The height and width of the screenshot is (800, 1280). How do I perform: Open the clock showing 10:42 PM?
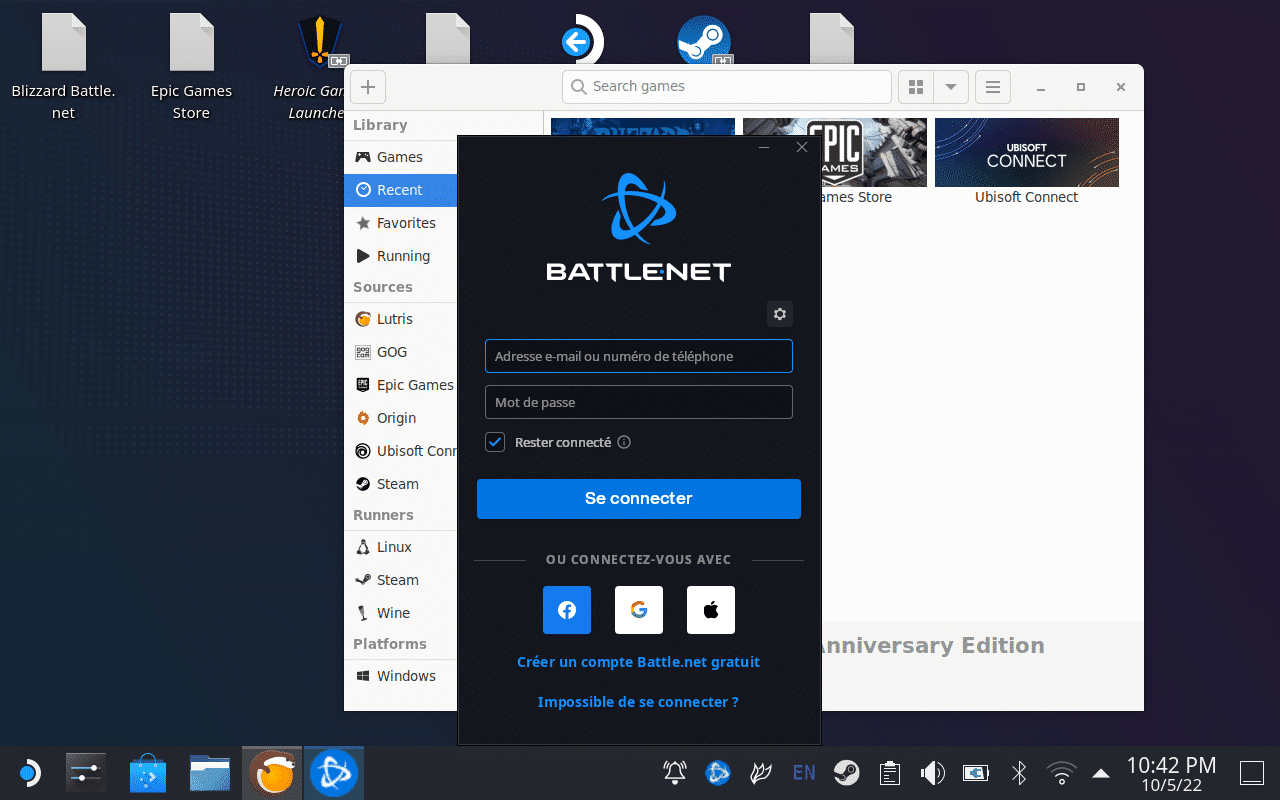(x=1171, y=773)
